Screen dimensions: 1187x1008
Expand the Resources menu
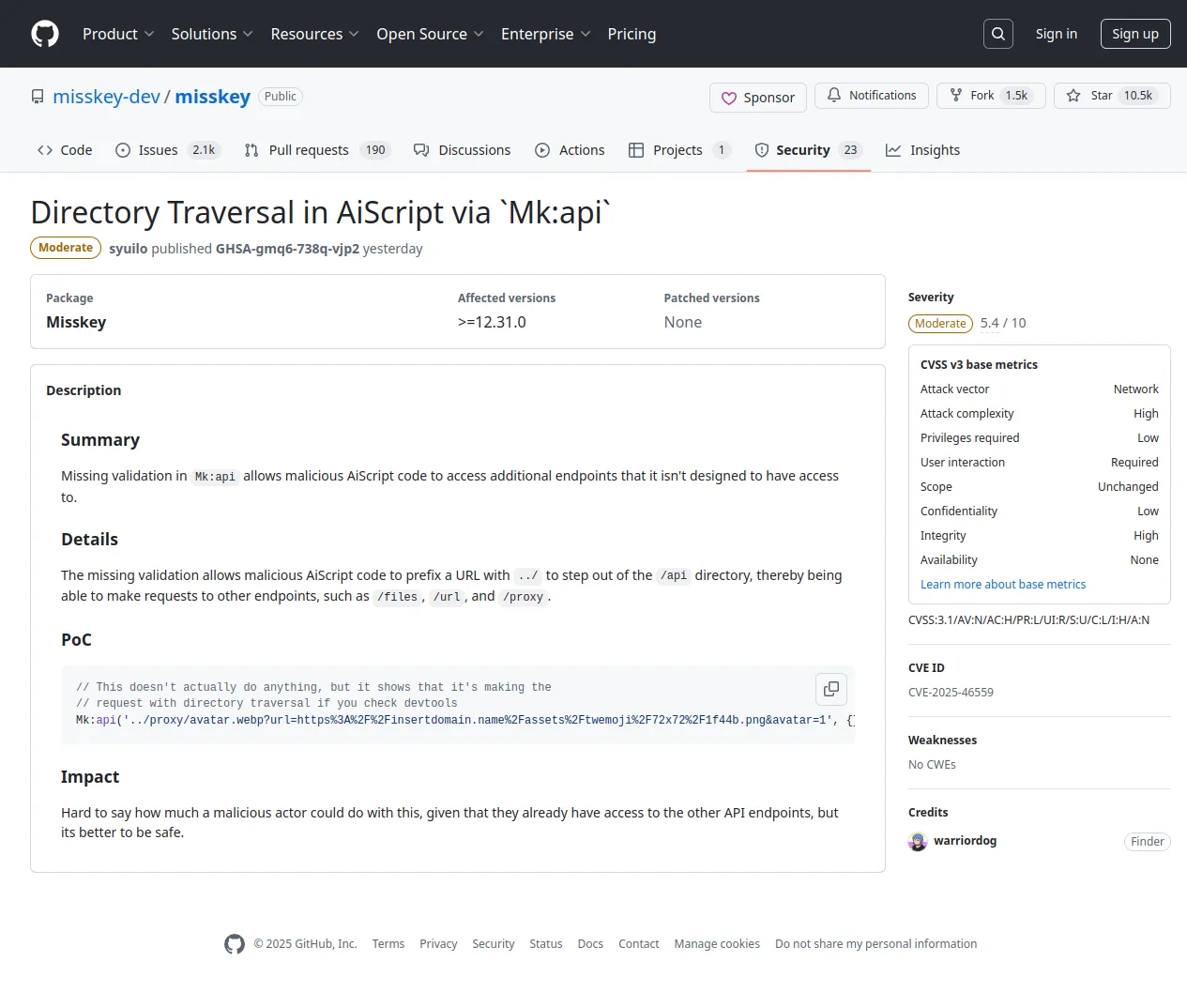314,34
